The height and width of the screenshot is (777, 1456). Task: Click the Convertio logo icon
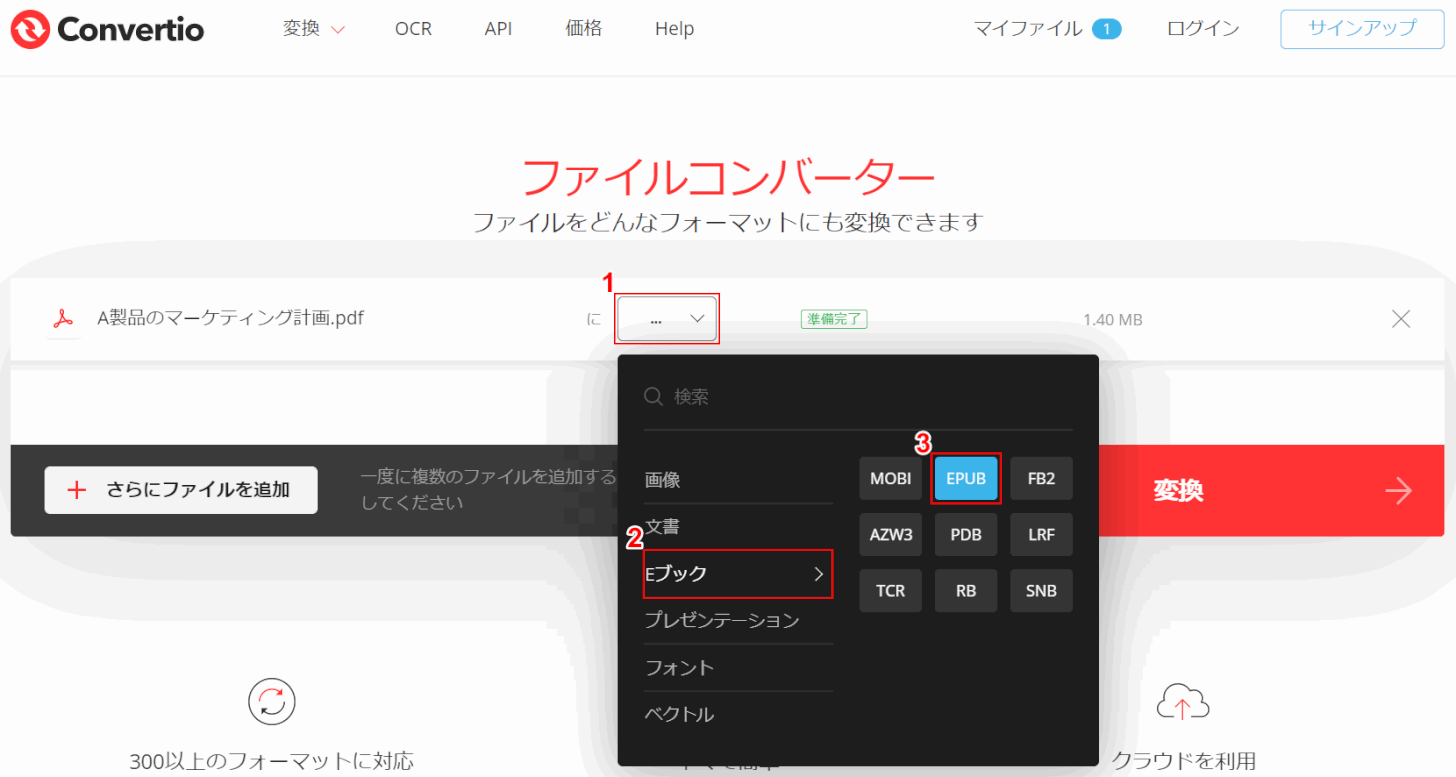30,29
